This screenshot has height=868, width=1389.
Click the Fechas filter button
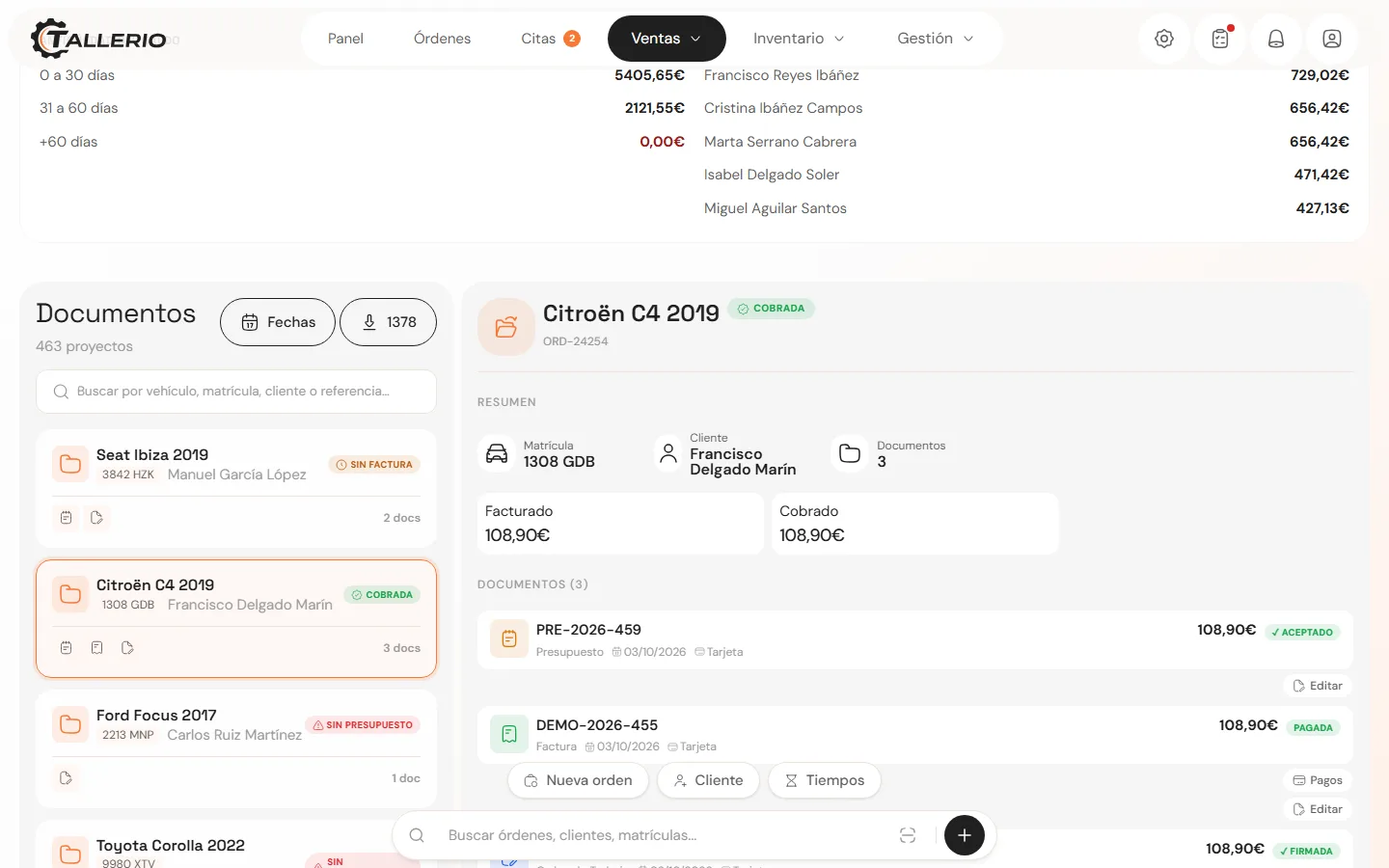pyautogui.click(x=278, y=322)
